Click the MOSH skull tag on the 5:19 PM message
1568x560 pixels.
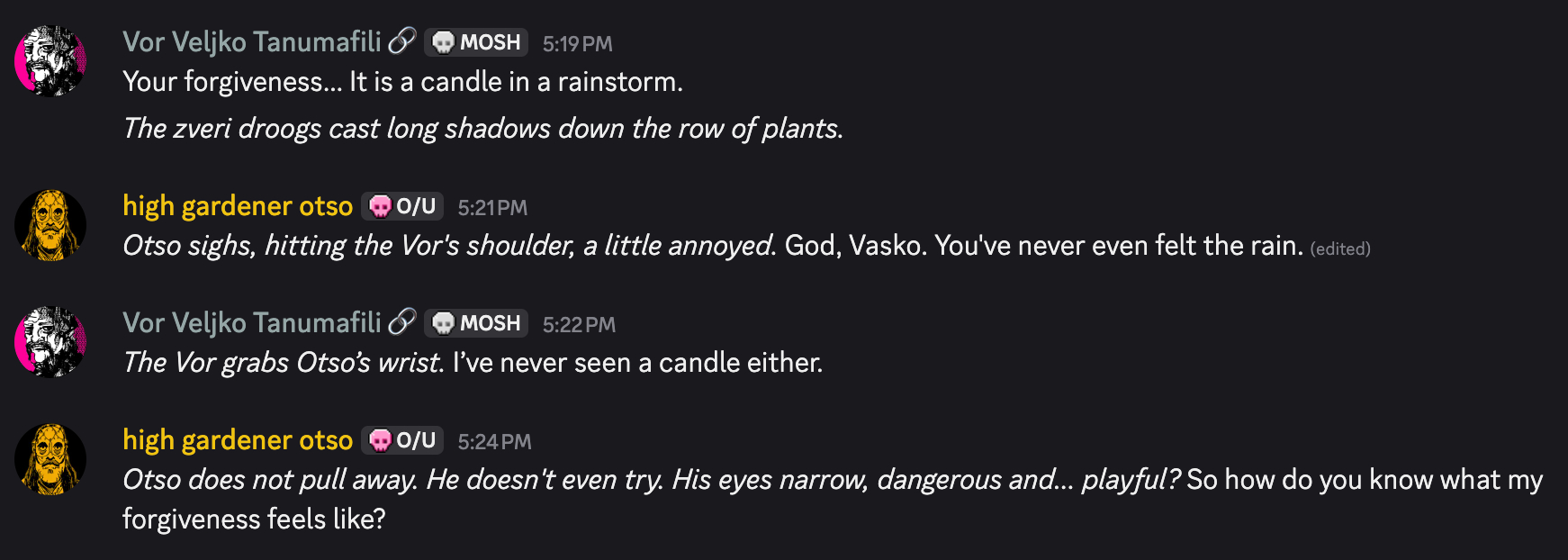[476, 42]
